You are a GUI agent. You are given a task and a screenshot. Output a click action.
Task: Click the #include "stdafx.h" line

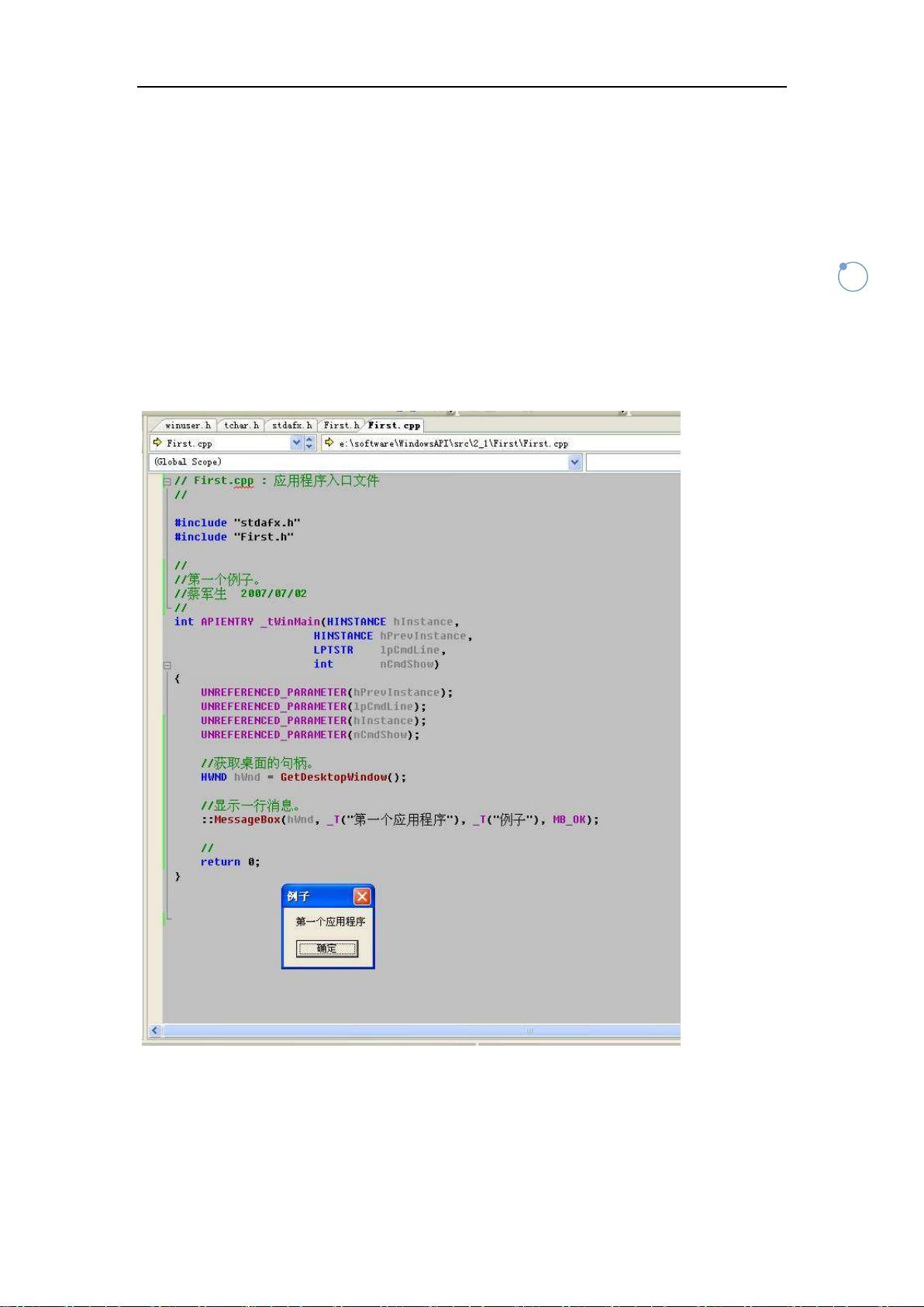(237, 522)
